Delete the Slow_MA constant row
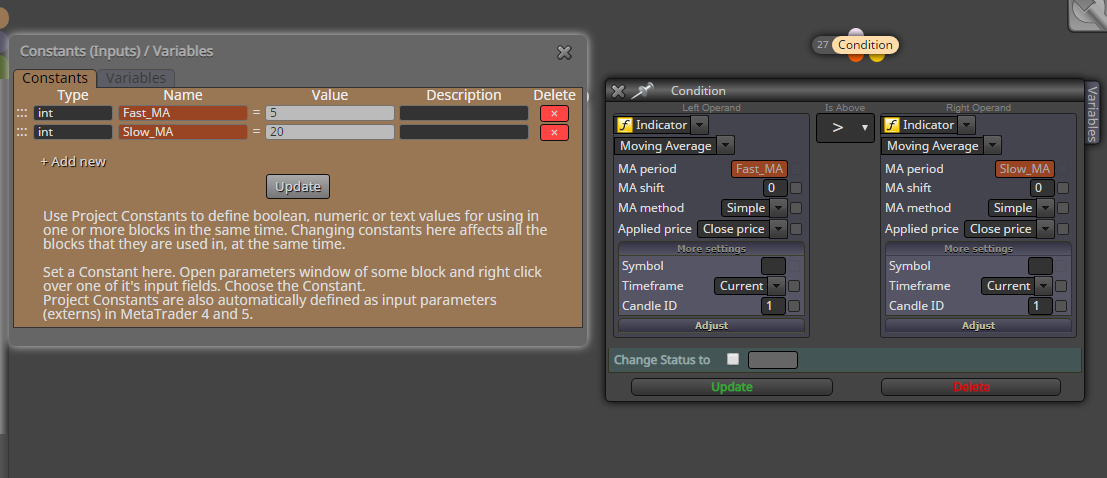The image size is (1107, 478). 554,132
